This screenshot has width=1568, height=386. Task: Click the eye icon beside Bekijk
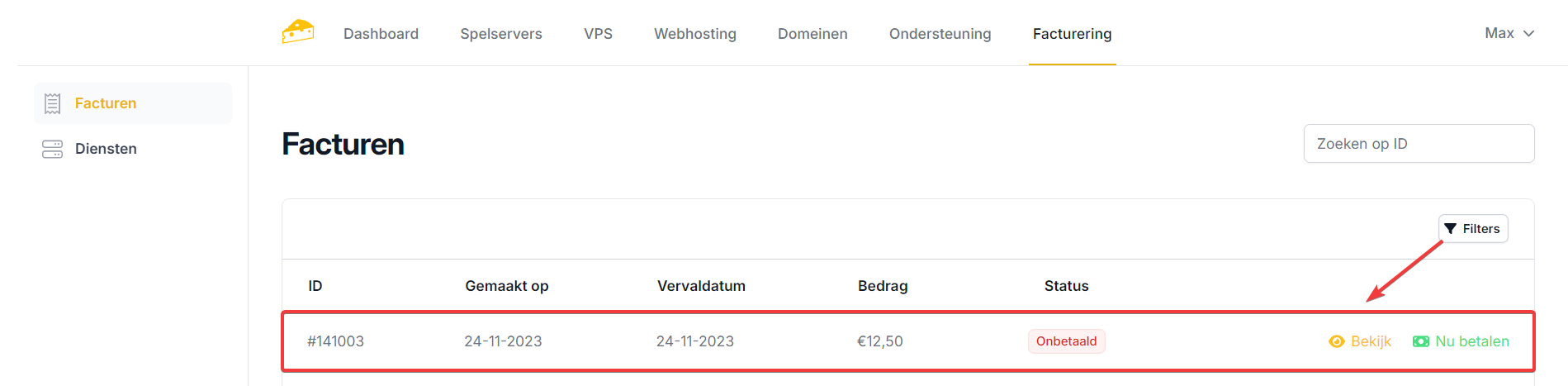[x=1337, y=341]
